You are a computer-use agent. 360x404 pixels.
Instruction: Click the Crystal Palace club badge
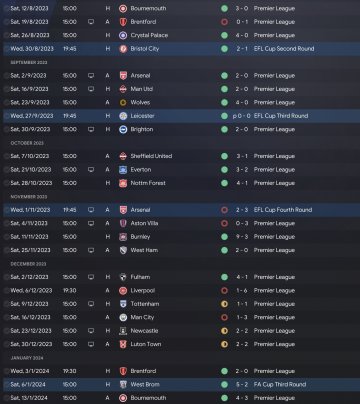123,35
